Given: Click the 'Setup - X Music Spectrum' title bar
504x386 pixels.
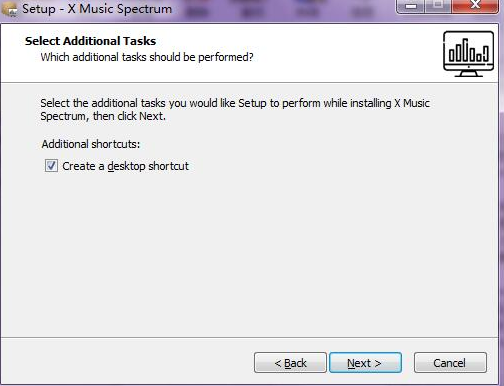Looking at the screenshot, I should [97, 9].
